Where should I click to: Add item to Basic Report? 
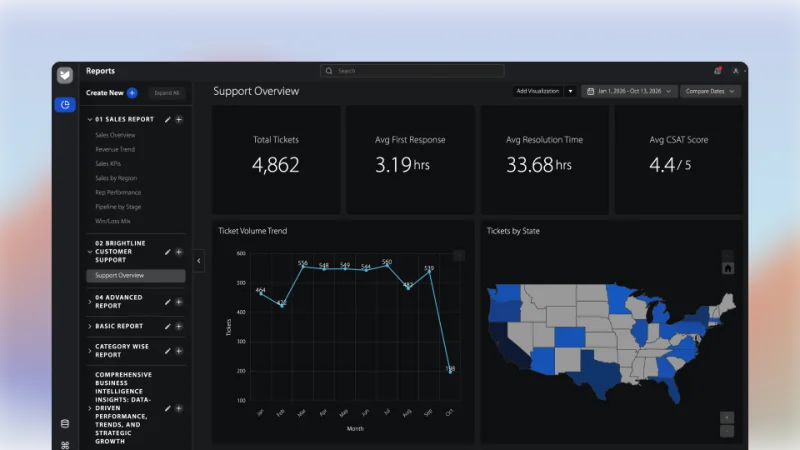(x=179, y=327)
